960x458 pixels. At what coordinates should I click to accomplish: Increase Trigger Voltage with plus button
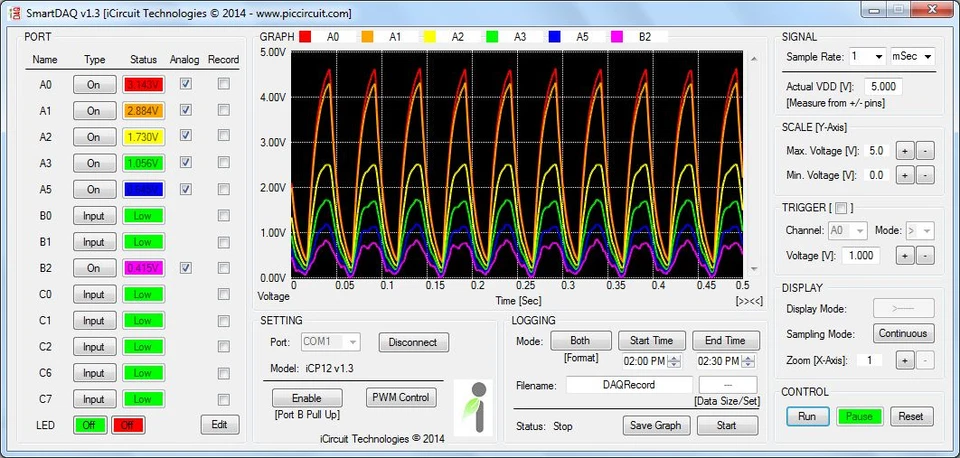(x=904, y=255)
